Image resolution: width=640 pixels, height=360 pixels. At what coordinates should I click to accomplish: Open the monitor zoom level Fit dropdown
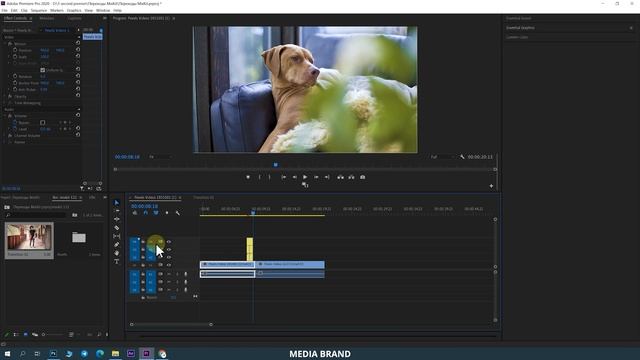[x=160, y=157]
